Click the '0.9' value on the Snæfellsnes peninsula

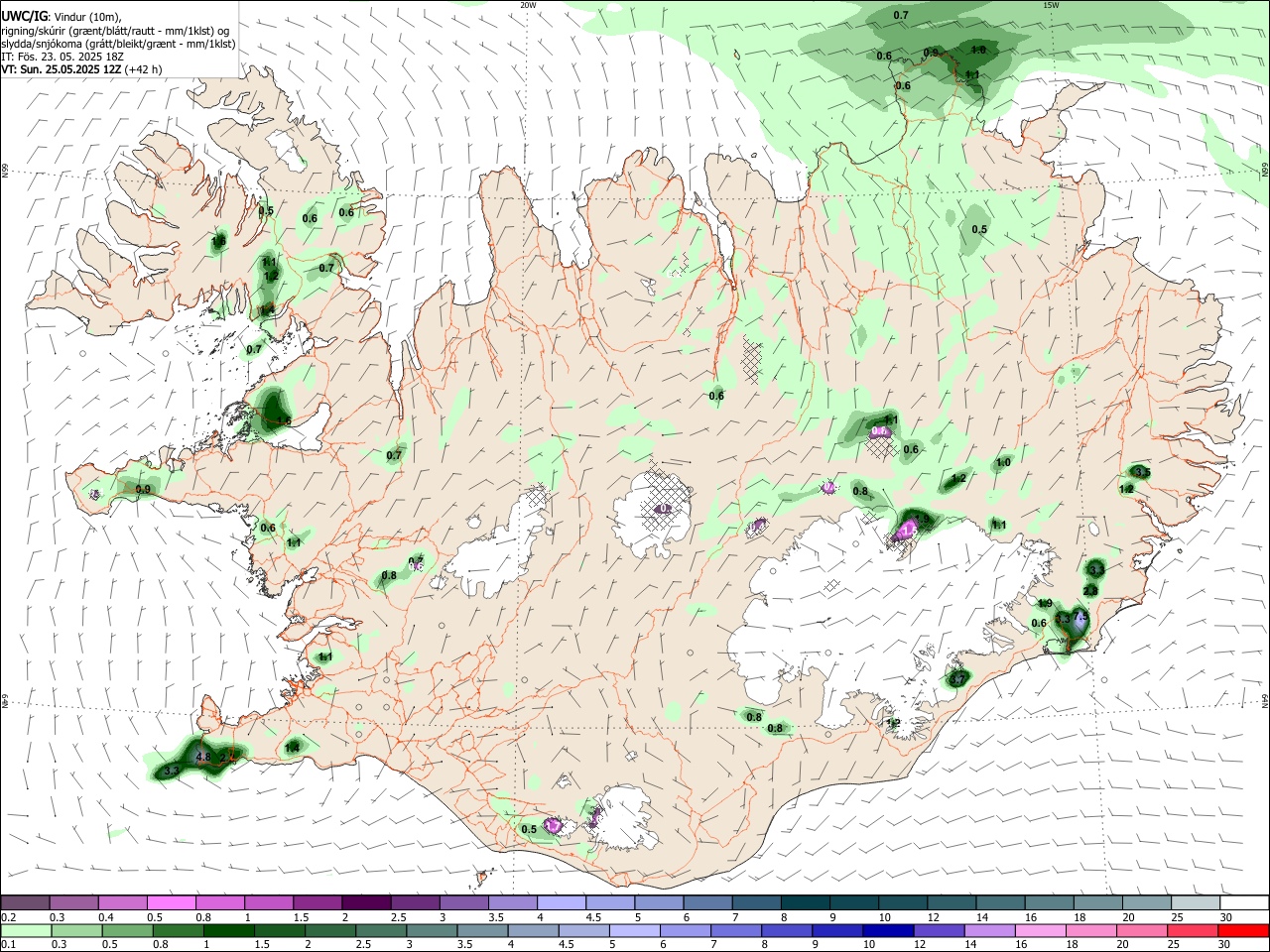tap(143, 490)
